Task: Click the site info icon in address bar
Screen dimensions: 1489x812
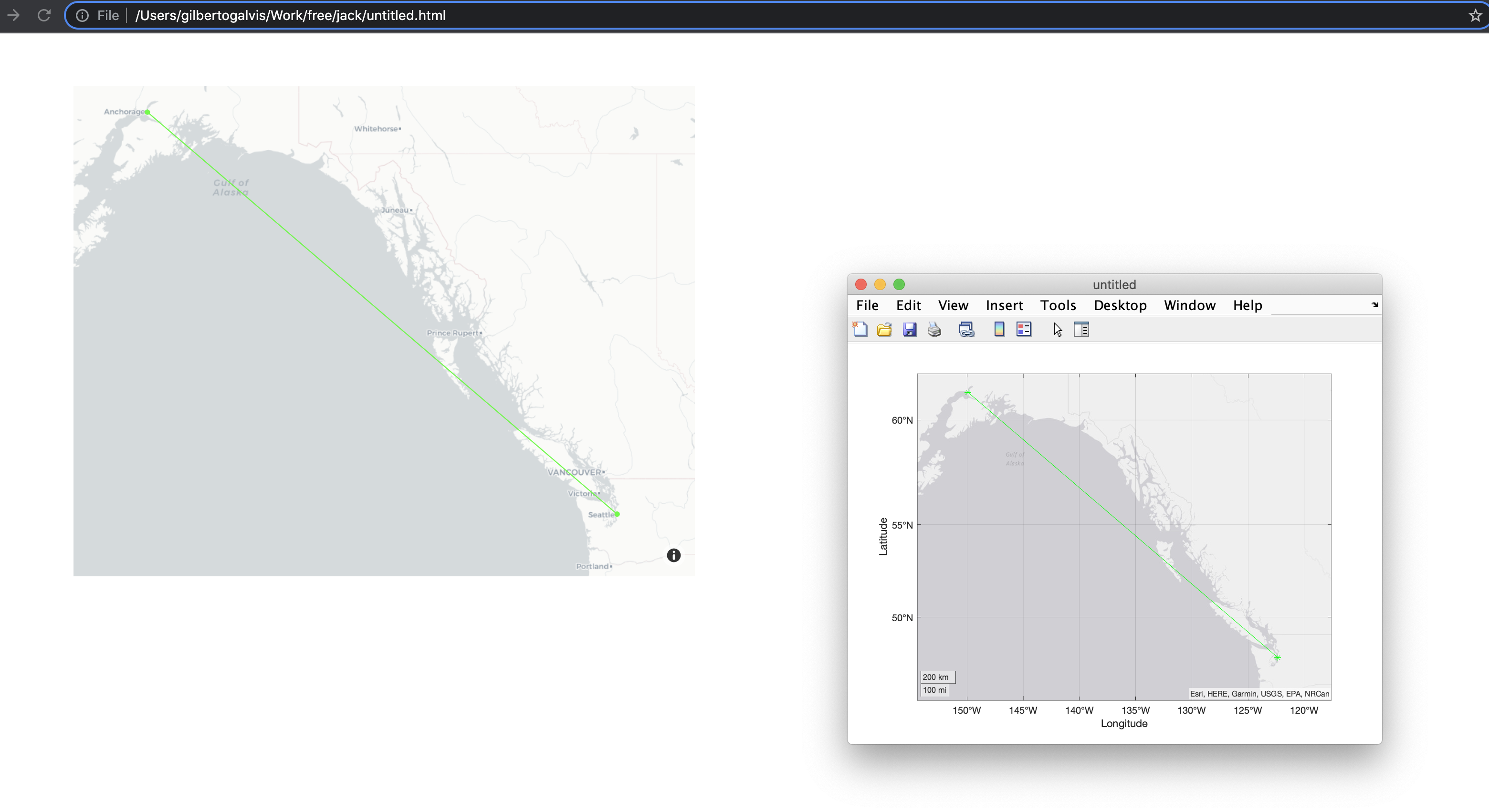Action: pos(82,16)
